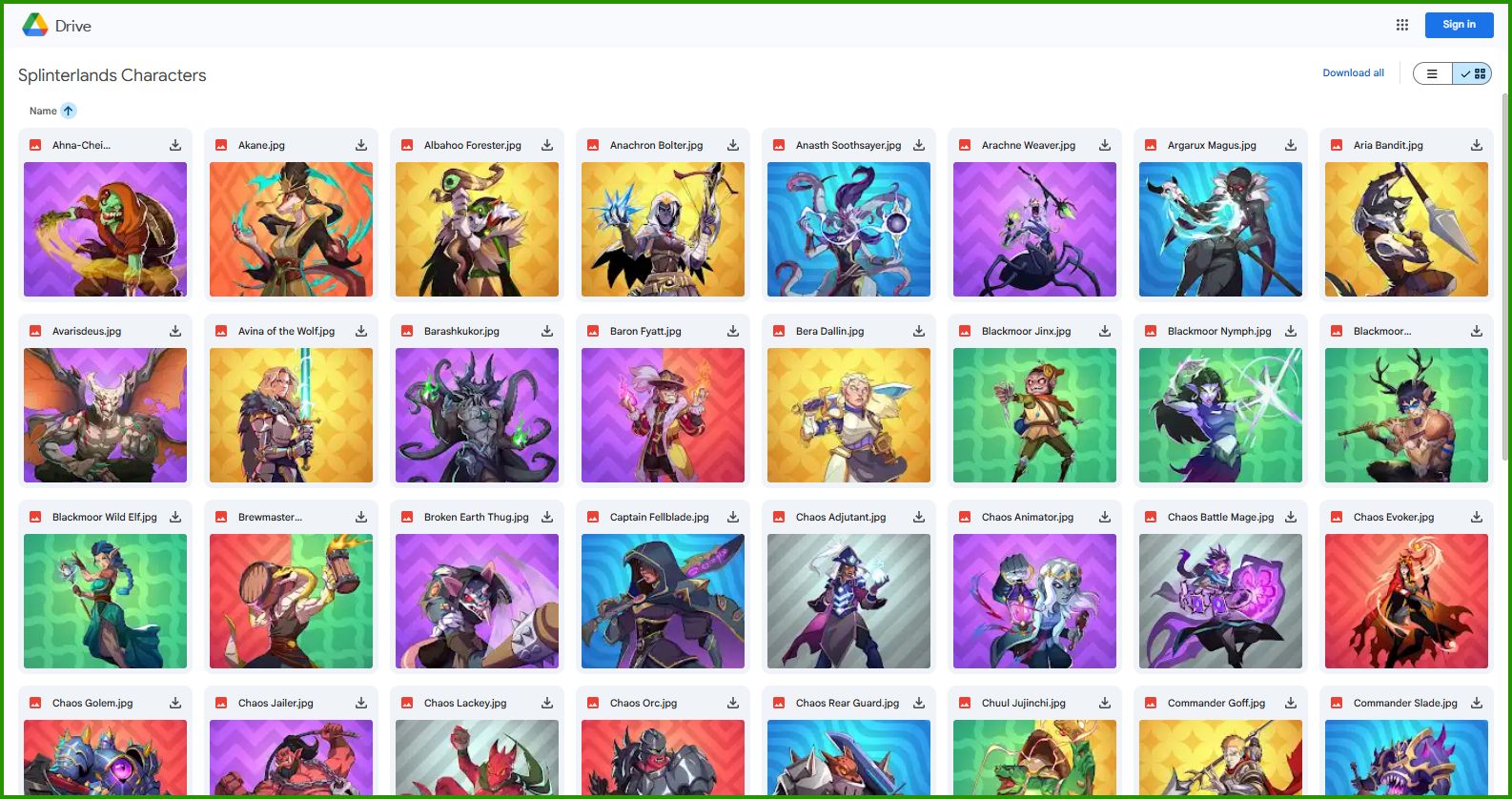Open the Chaos Evoker image thumbnail

pos(1406,601)
